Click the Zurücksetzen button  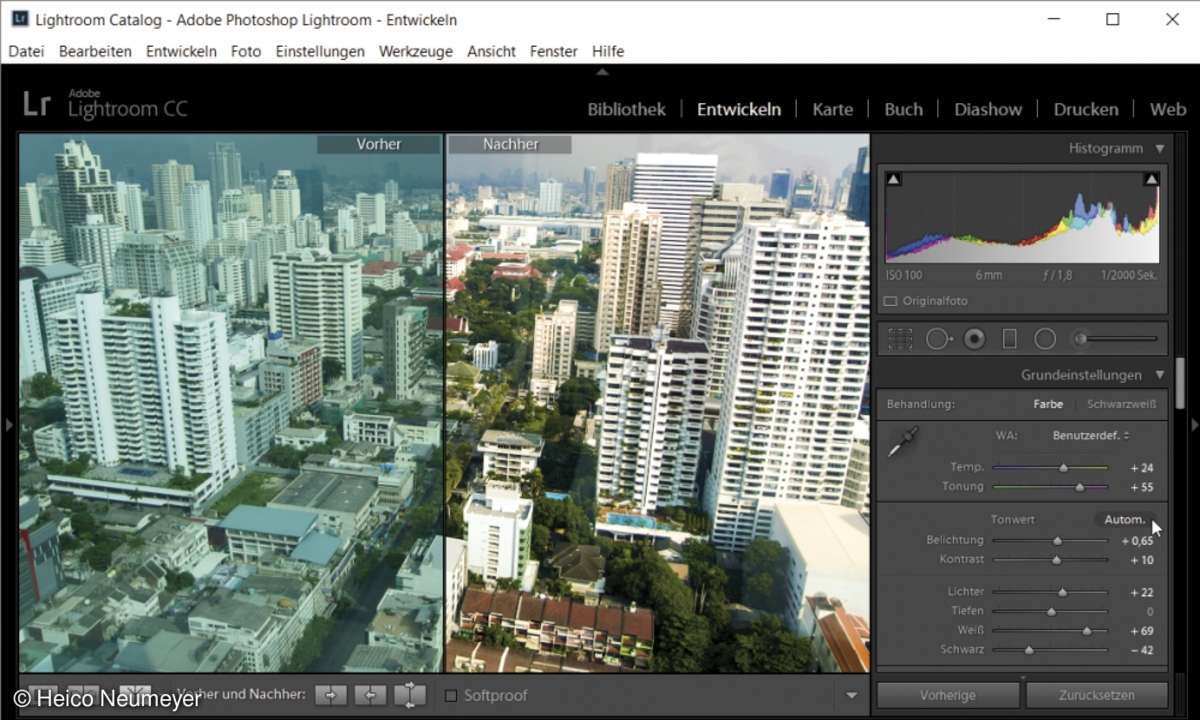[1096, 695]
